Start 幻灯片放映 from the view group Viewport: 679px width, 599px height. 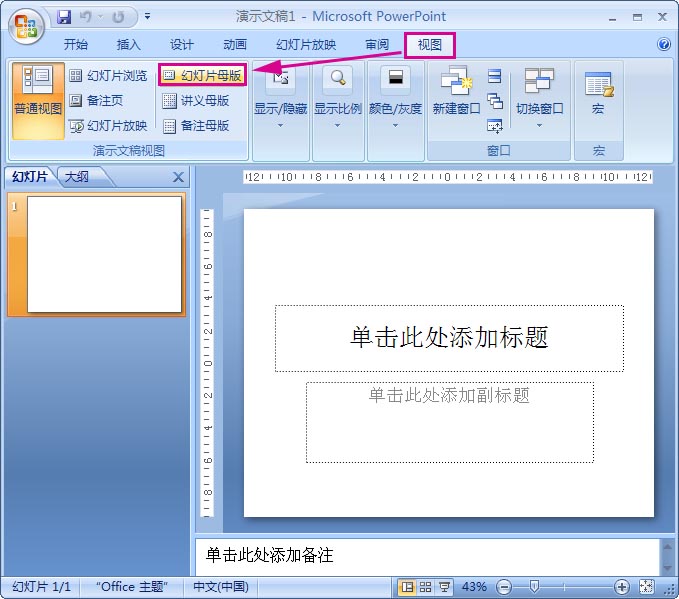click(x=108, y=126)
